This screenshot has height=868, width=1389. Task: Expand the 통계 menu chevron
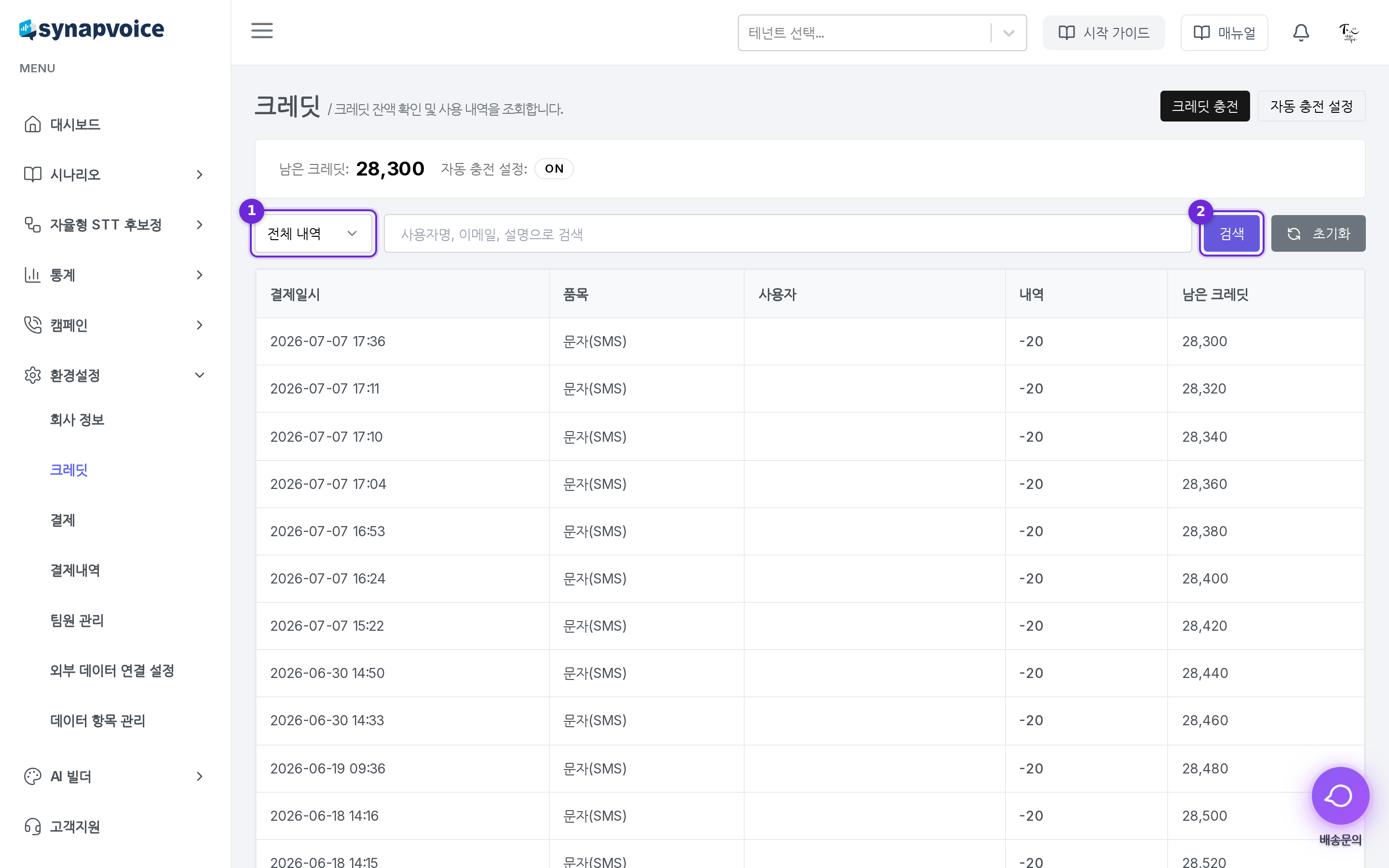pos(200,274)
